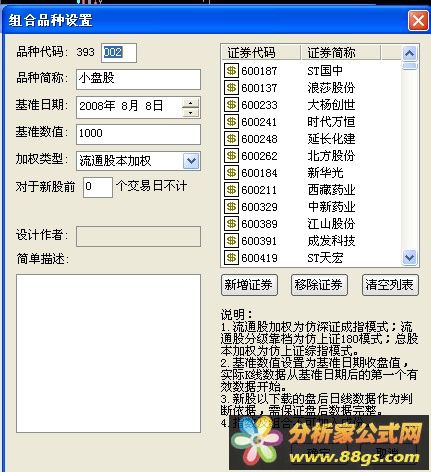Select the 北方股份 security name
The width and height of the screenshot is (431, 472).
[331, 156]
